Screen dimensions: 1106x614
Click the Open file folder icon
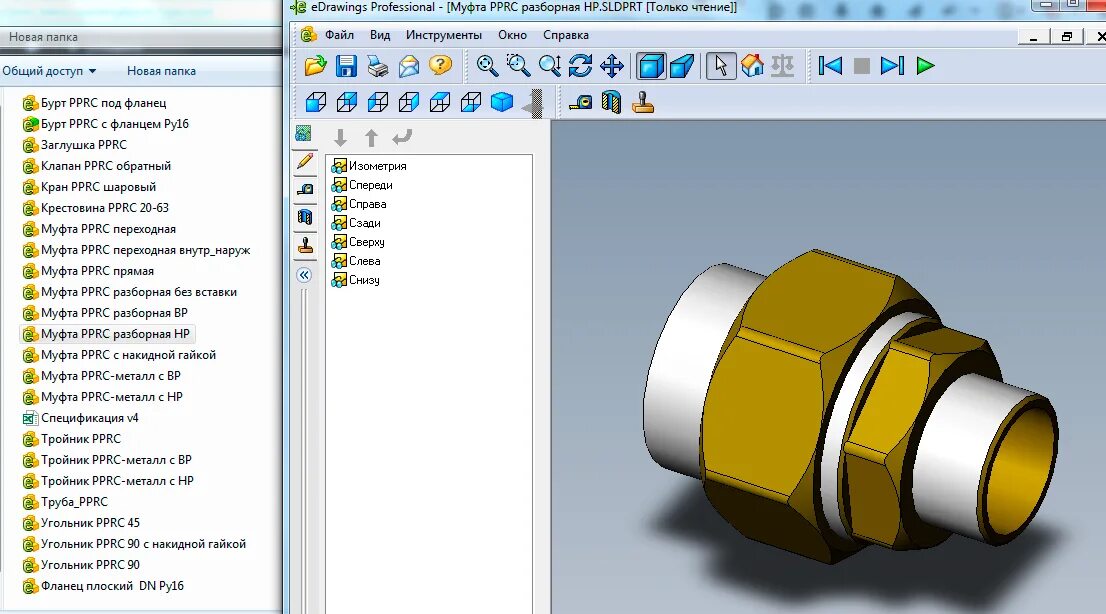coord(315,66)
